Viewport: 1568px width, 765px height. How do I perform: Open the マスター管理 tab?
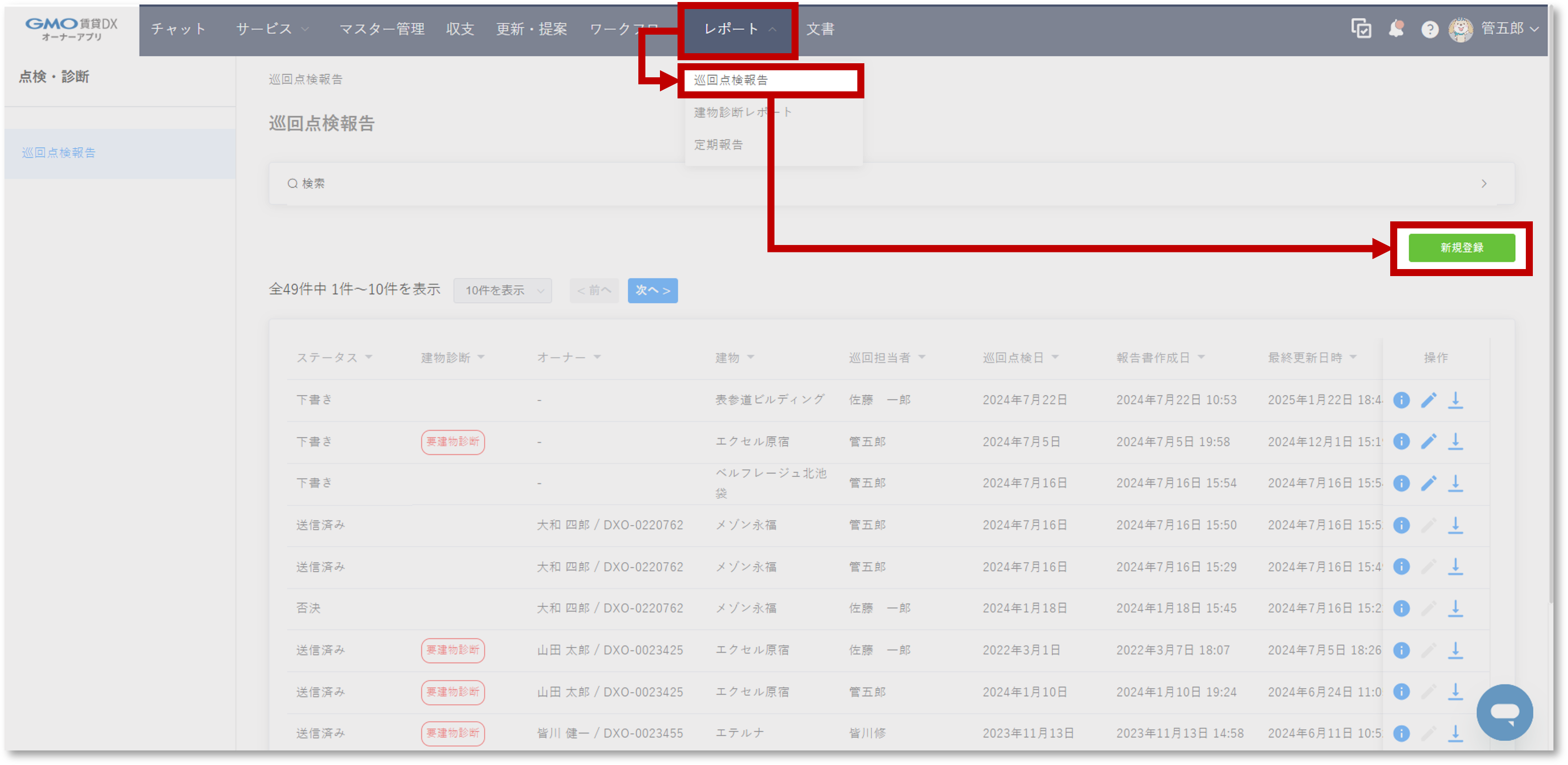pos(382,29)
